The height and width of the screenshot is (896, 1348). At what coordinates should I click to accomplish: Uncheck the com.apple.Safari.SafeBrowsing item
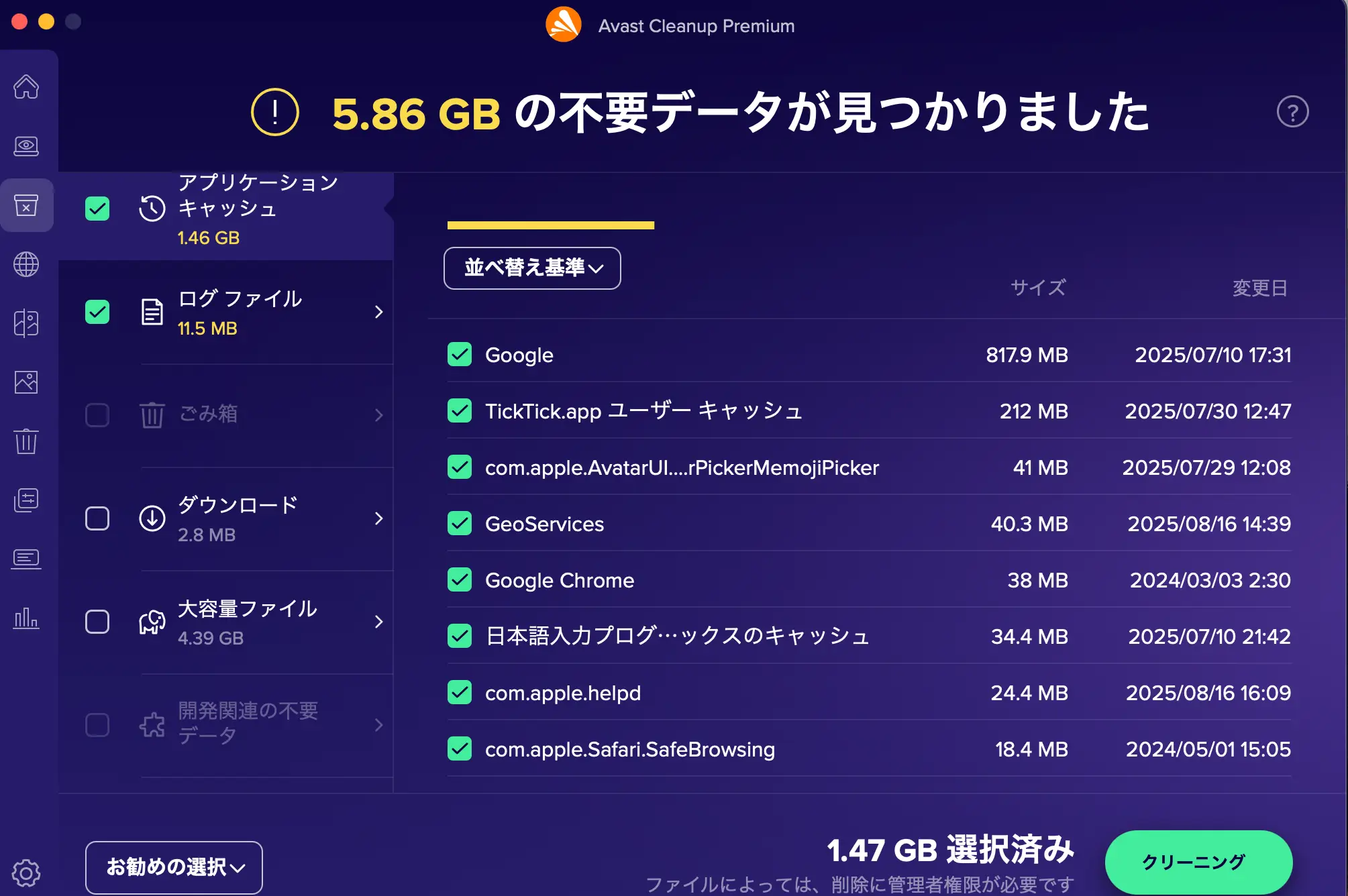460,748
